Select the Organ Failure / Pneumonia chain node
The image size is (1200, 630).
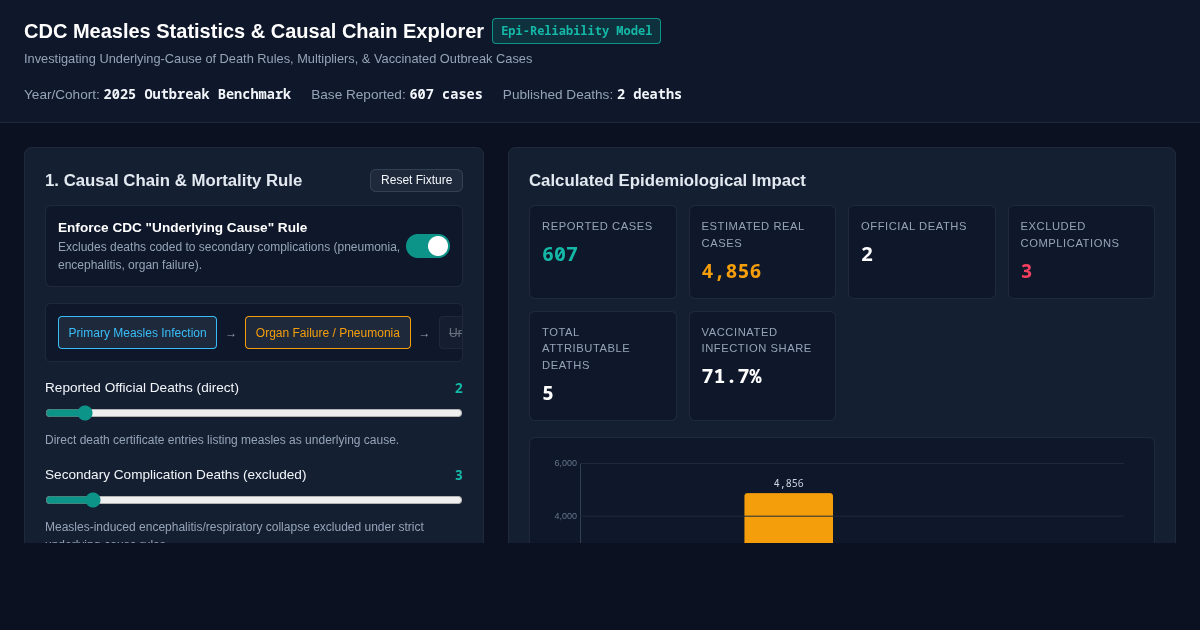328,333
